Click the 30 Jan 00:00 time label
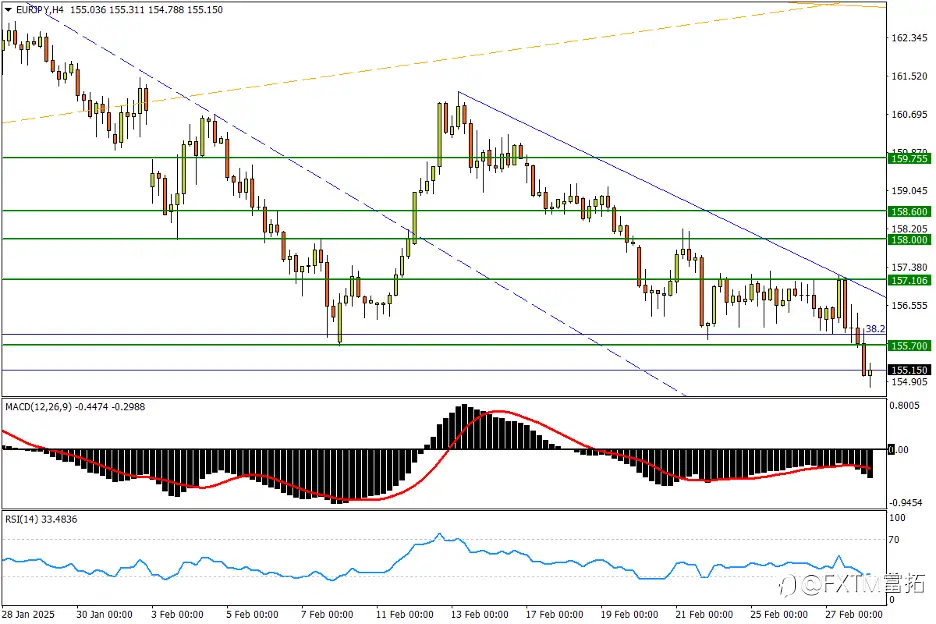The height and width of the screenshot is (624, 936). pyautogui.click(x=104, y=614)
